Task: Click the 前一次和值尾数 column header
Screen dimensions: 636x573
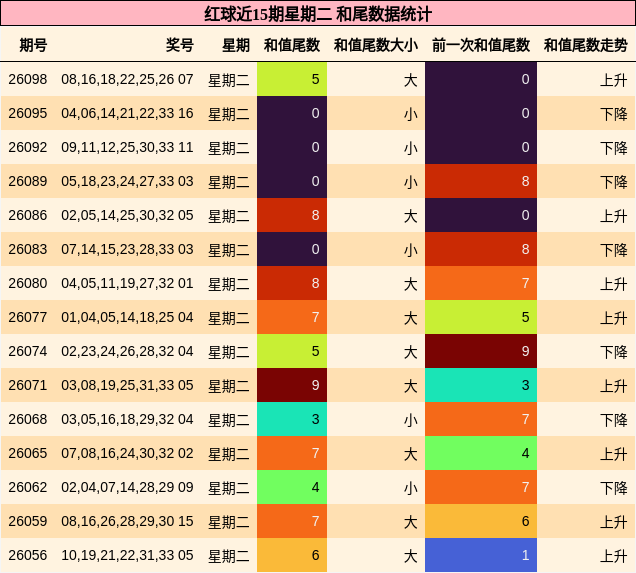Action: coord(481,45)
